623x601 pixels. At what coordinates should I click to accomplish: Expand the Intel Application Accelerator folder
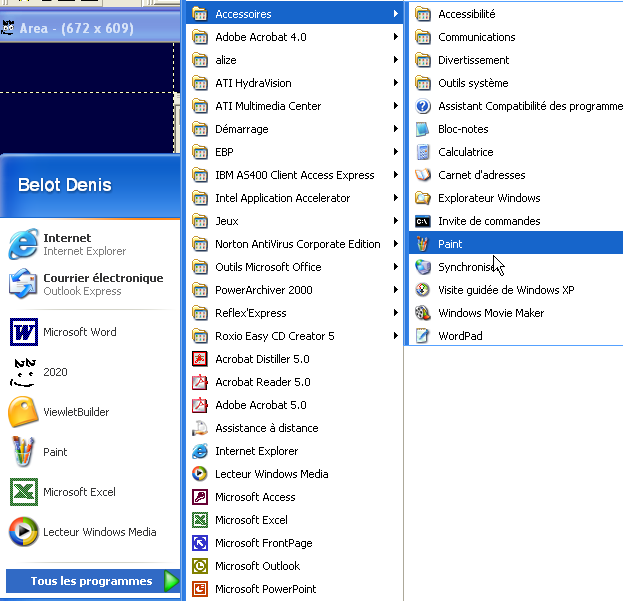click(x=295, y=198)
